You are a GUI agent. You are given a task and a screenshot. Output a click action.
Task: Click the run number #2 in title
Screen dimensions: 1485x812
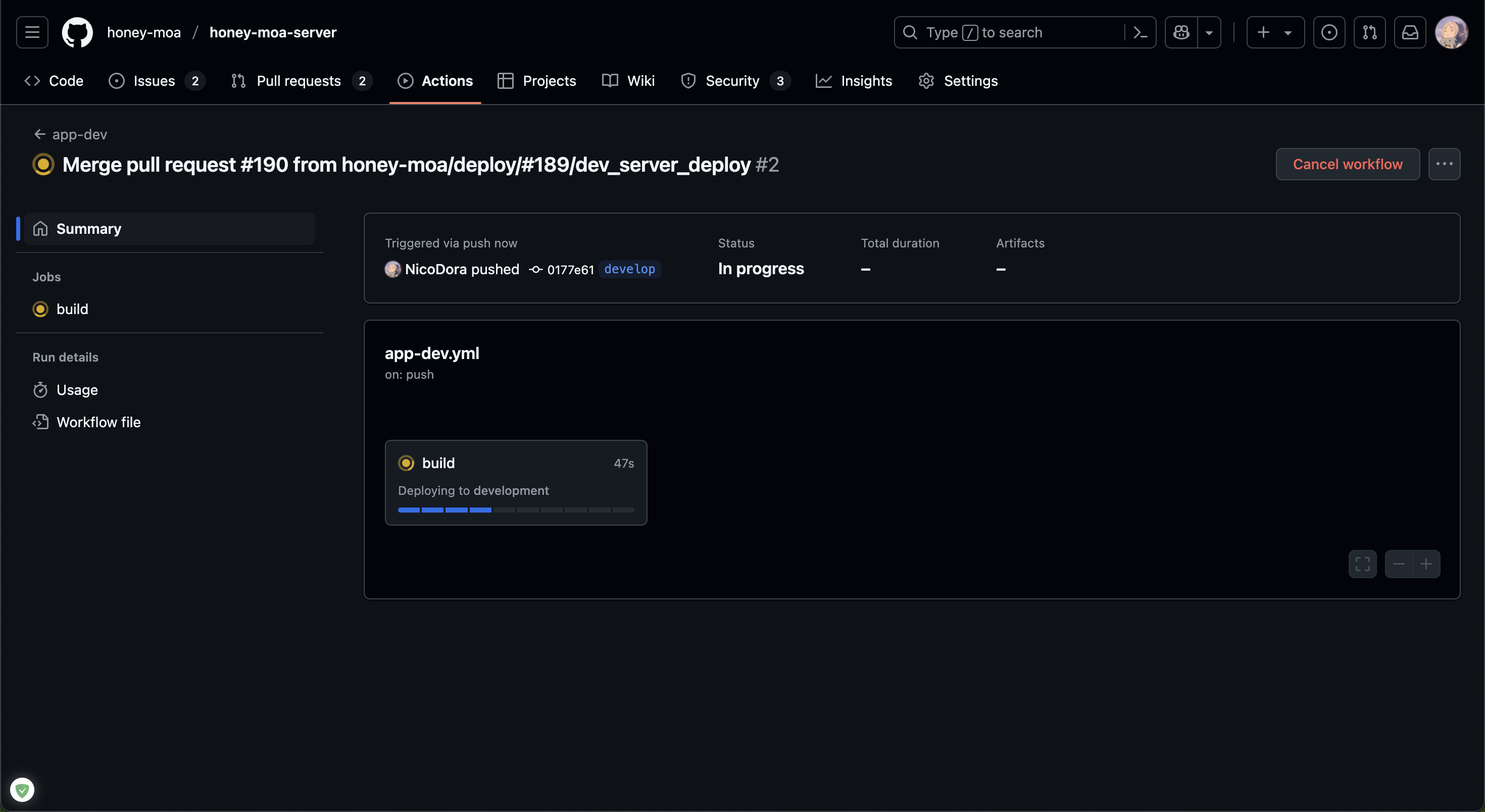(767, 165)
